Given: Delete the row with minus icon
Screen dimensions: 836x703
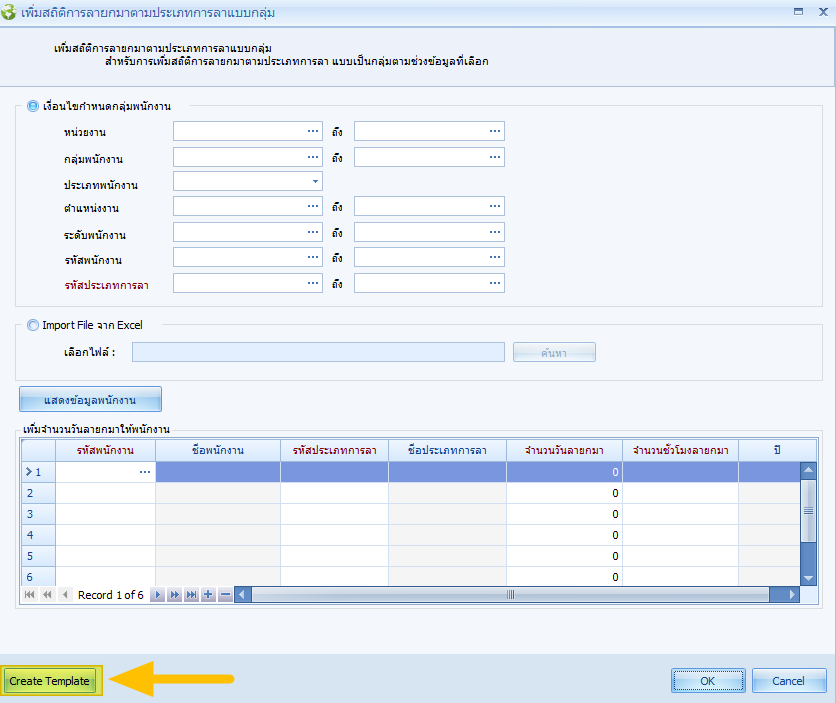Looking at the screenshot, I should click(225, 594).
